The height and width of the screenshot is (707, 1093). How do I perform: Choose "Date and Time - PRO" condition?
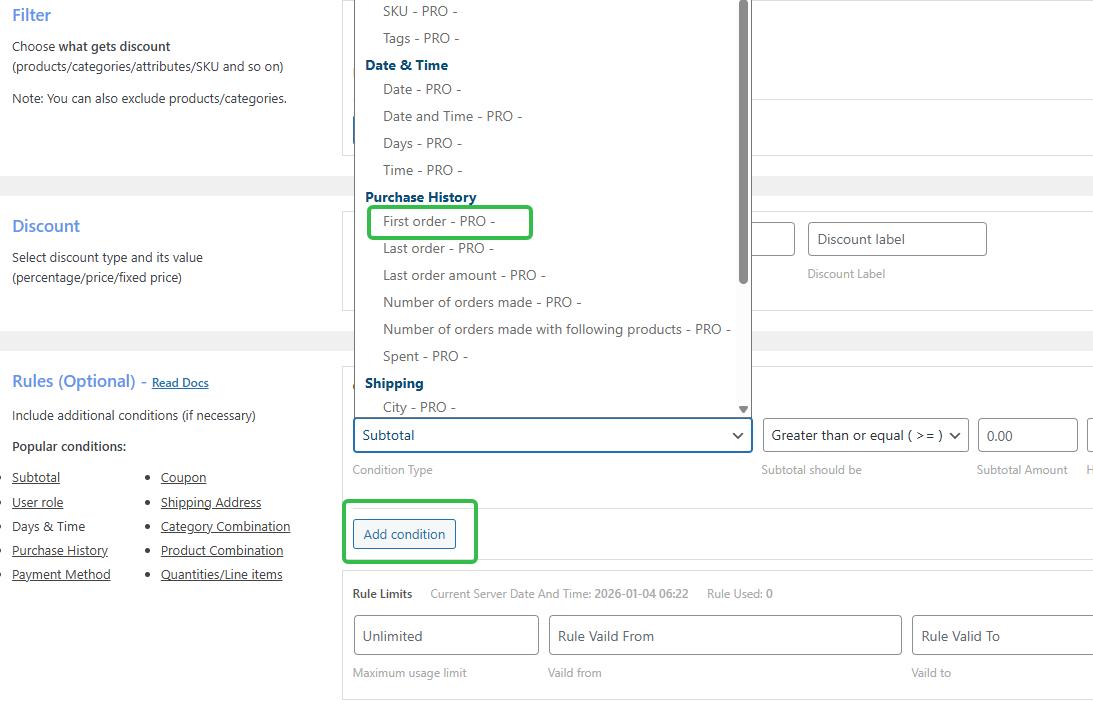(453, 116)
